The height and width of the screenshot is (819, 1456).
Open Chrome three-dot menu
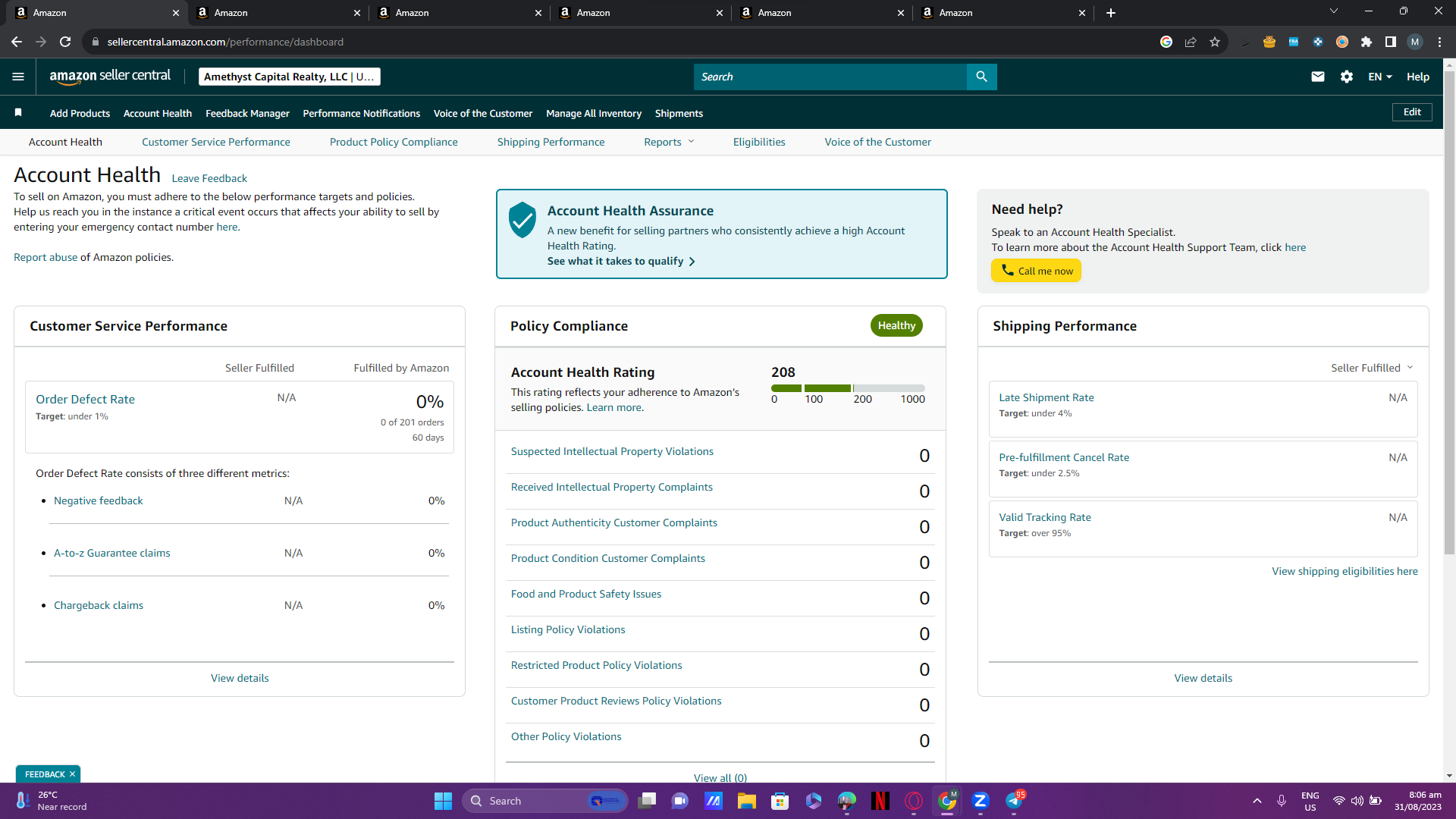coord(1439,42)
